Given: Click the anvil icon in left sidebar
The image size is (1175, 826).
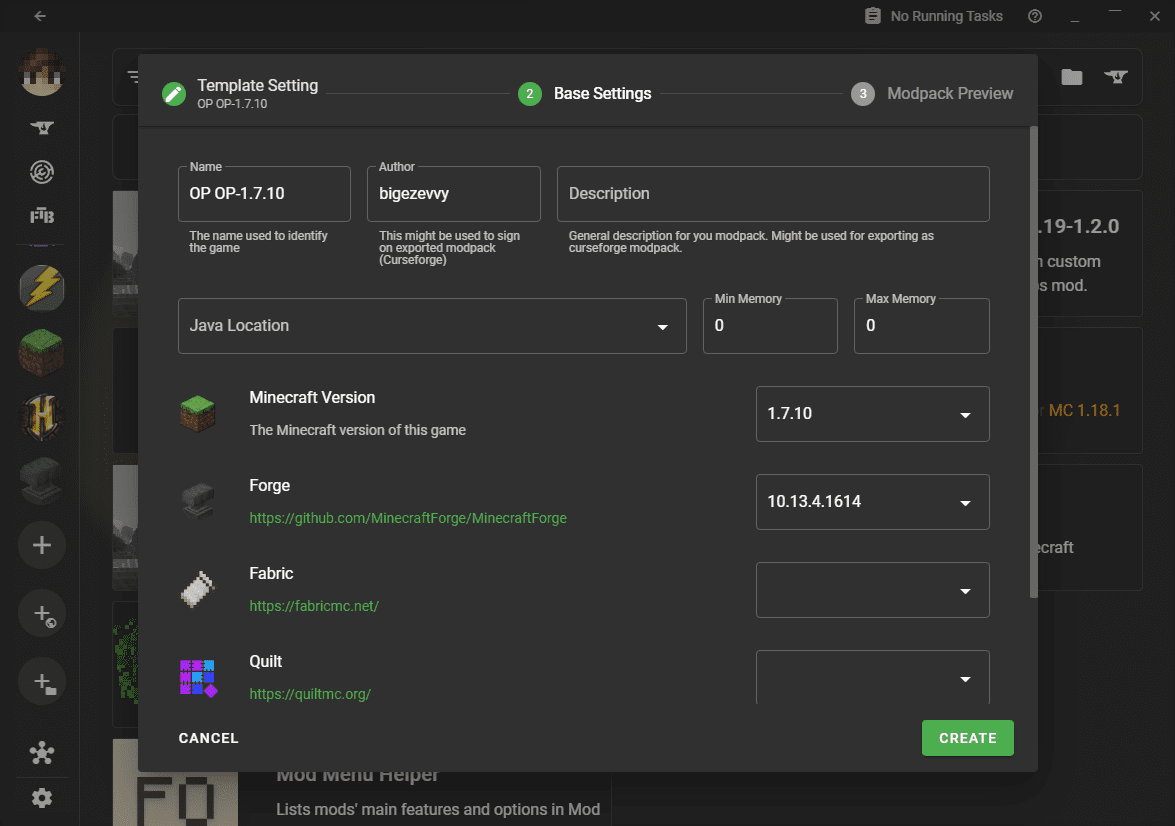Looking at the screenshot, I should pos(42,127).
